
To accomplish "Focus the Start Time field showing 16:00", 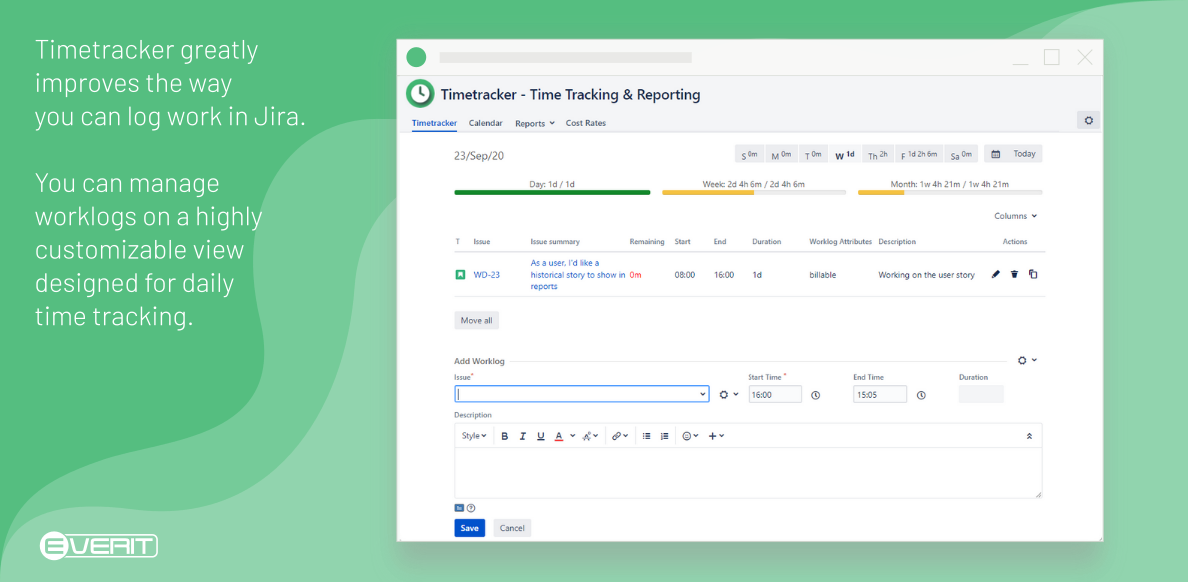I will [x=775, y=394].
